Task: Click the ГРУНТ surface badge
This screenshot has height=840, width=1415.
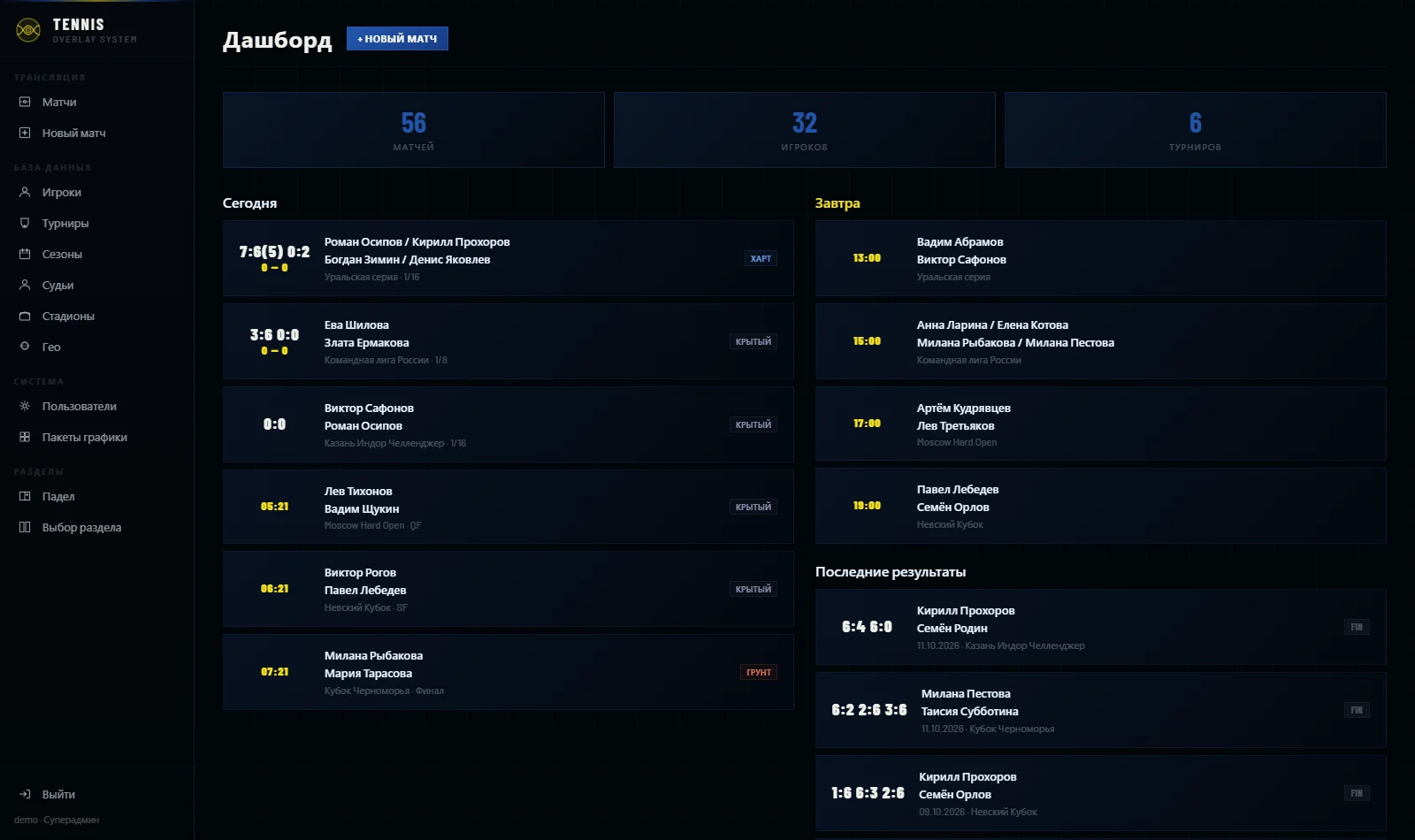Action: coord(759,672)
